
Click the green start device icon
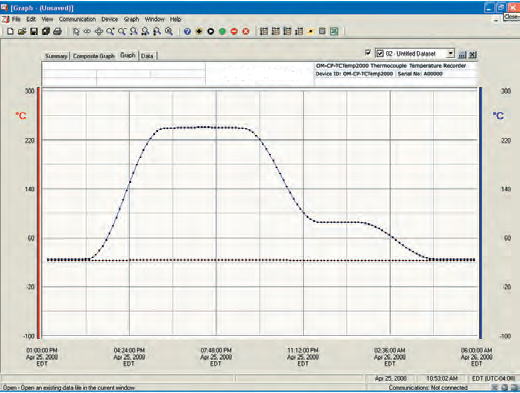(222, 31)
